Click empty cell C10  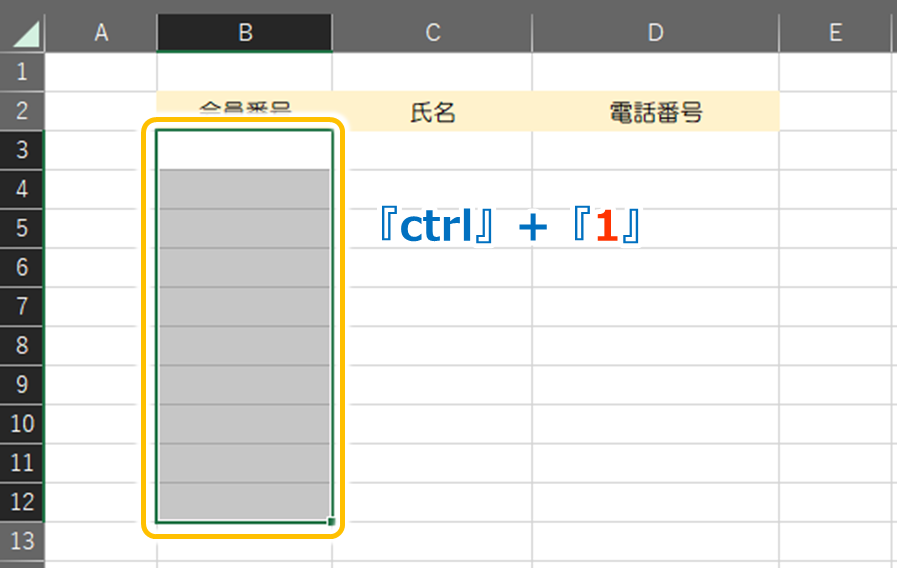coord(432,424)
